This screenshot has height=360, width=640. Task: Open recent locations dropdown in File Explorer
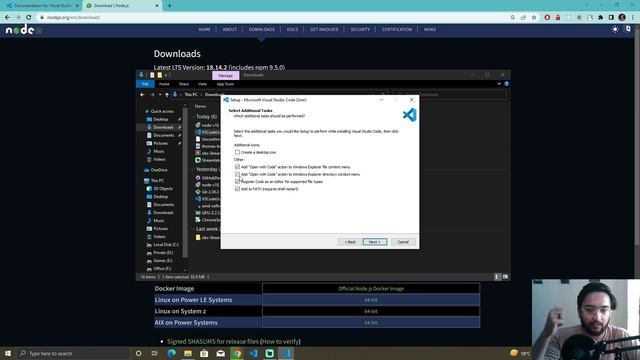coord(160,95)
